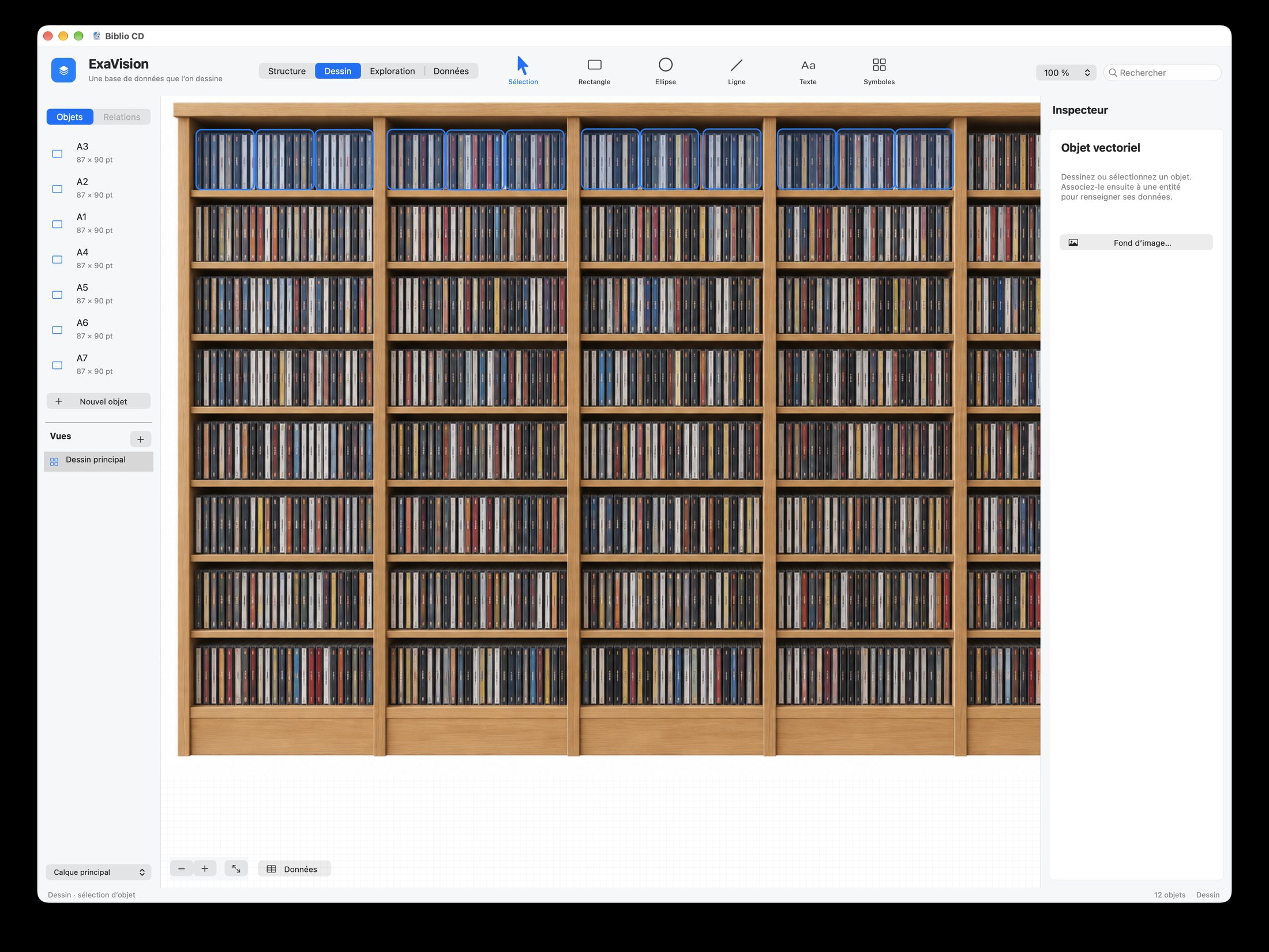Click the zoom in plus button
This screenshot has width=1269, height=952.
point(205,868)
